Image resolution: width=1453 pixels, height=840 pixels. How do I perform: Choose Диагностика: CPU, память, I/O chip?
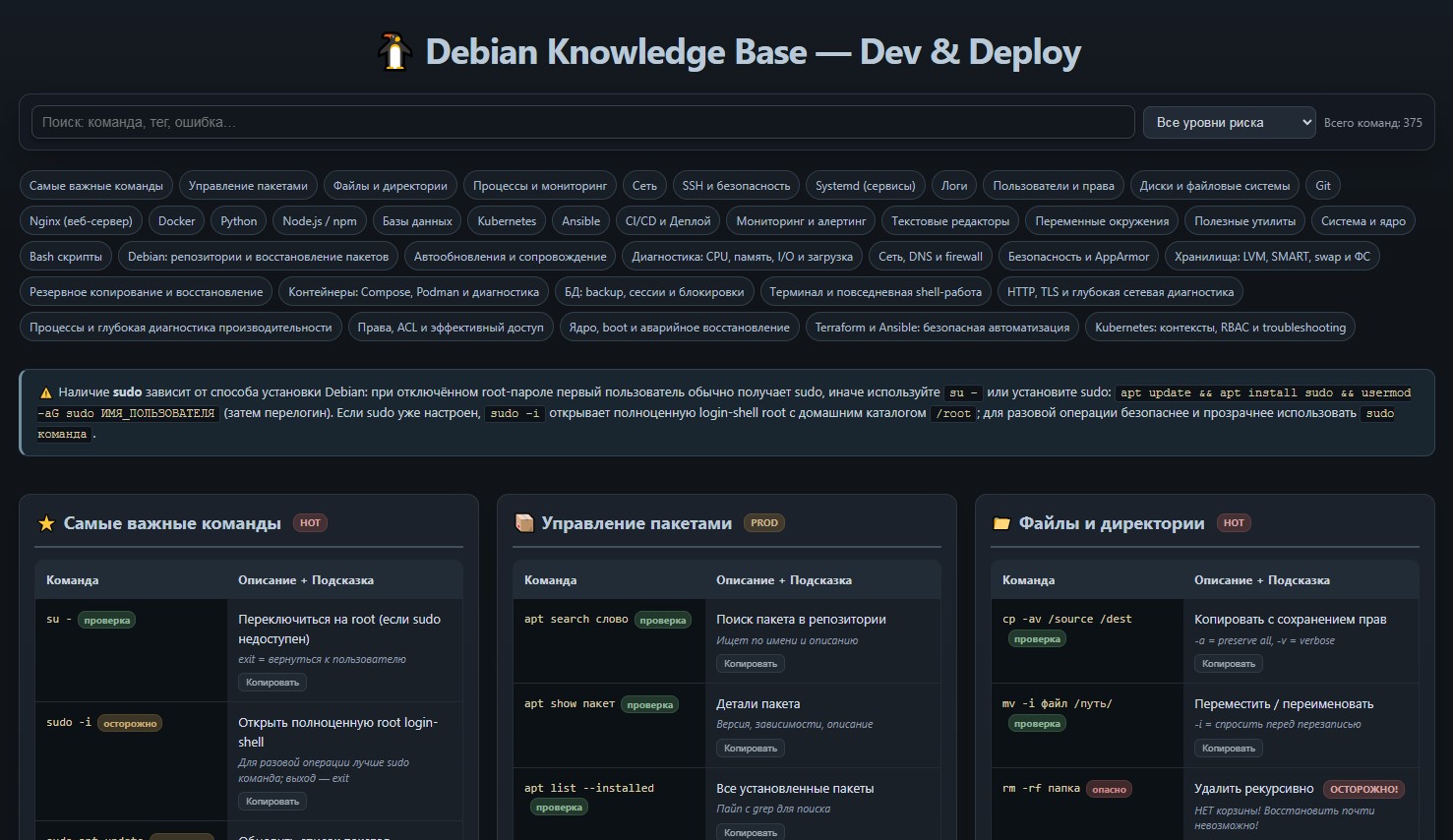(743, 257)
